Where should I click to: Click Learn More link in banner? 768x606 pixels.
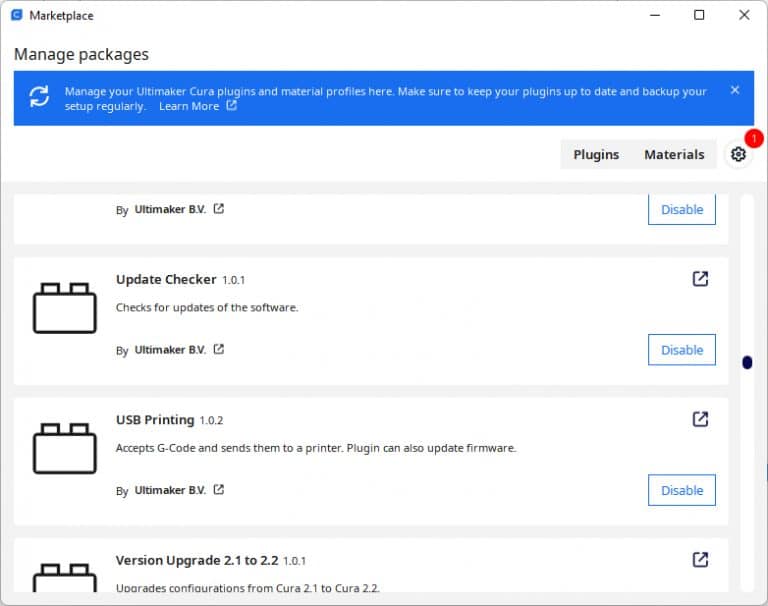tap(189, 106)
